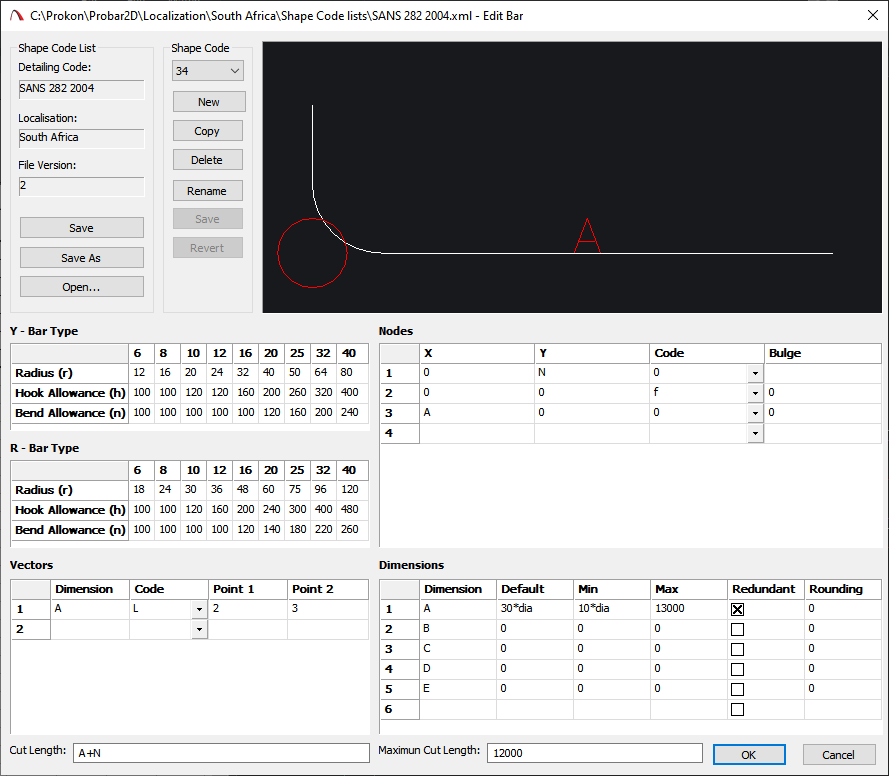Open Code dropdown in Vectors row 1
The image size is (889, 776).
coord(199,609)
